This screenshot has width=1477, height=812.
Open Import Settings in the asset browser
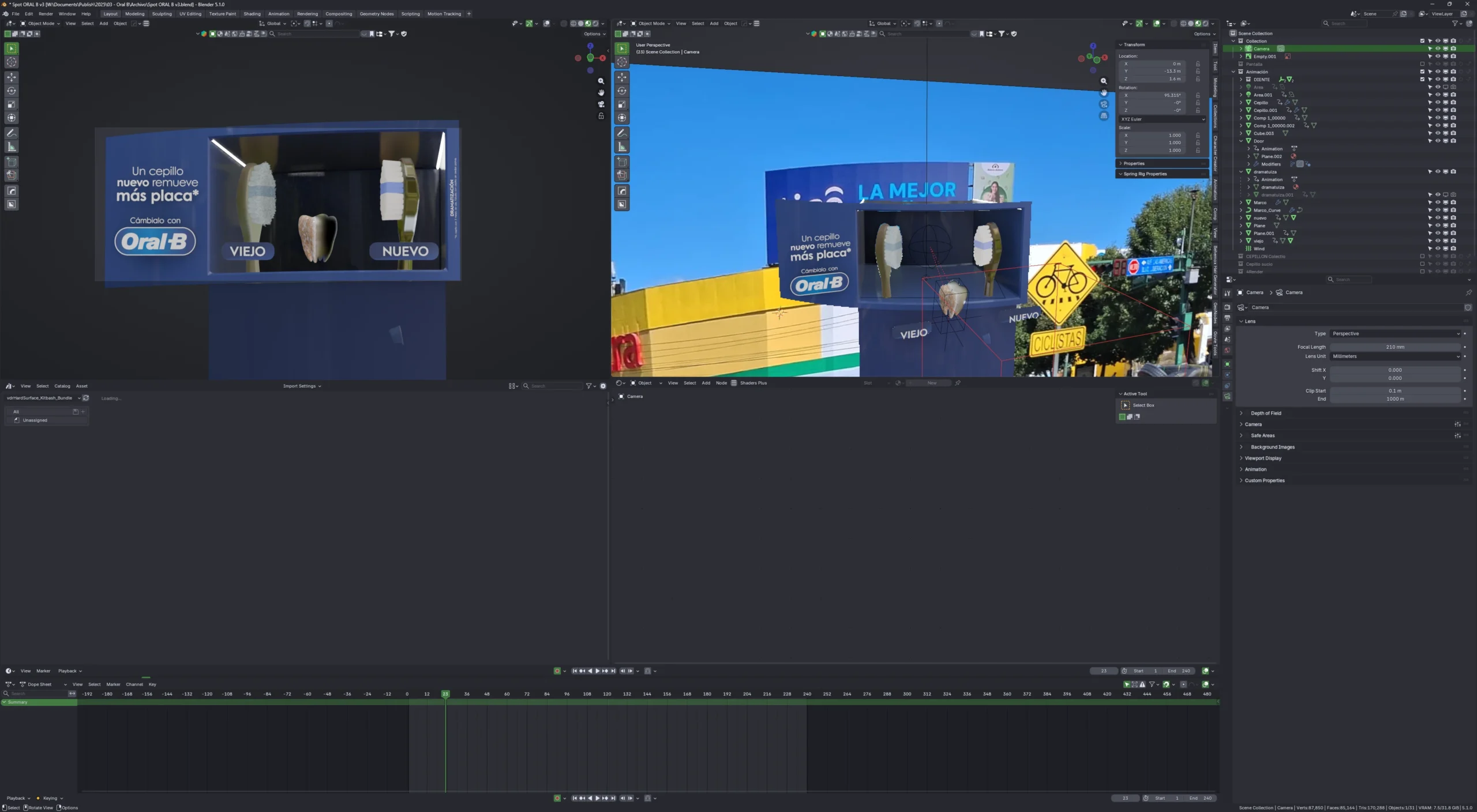(302, 386)
